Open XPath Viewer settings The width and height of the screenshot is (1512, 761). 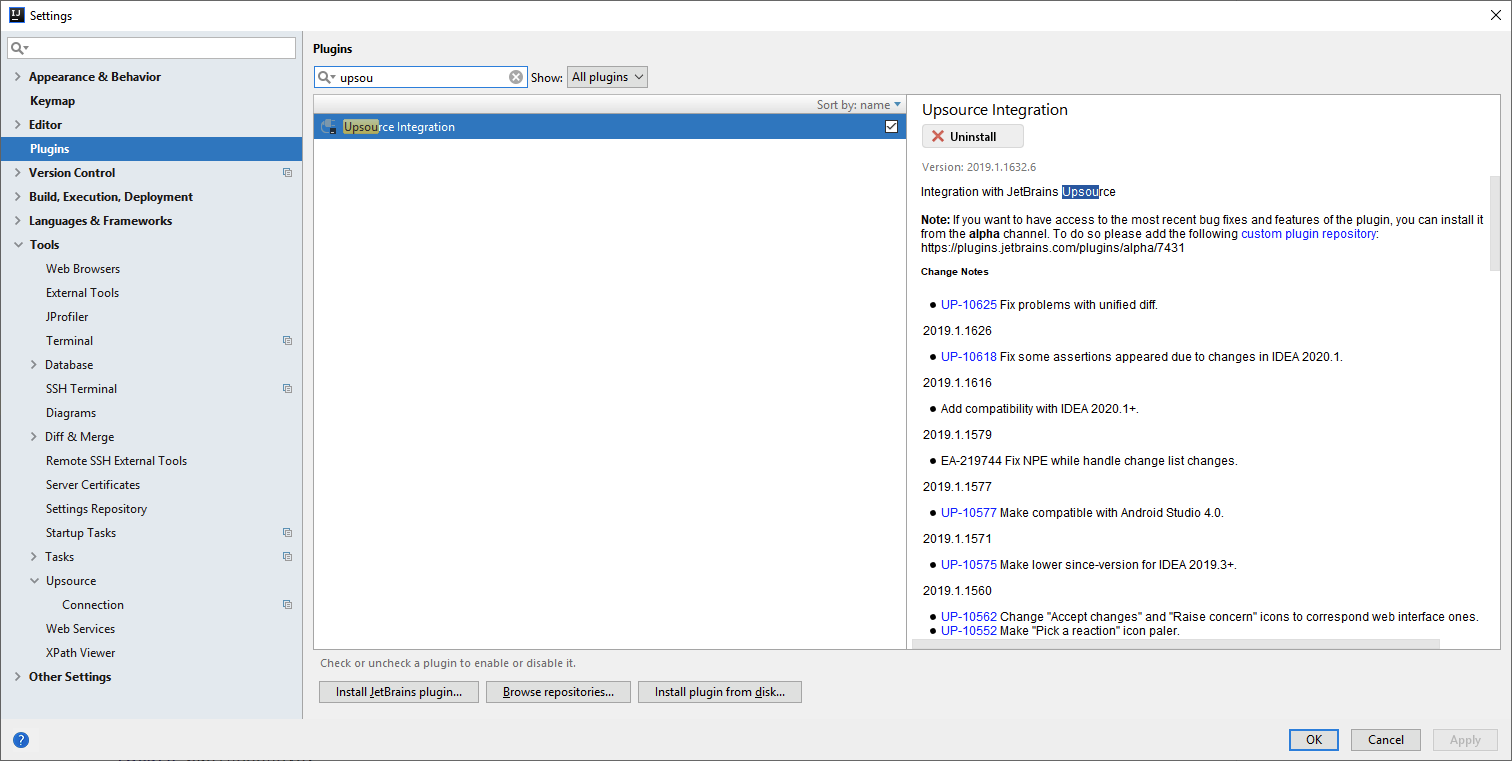tap(80, 653)
